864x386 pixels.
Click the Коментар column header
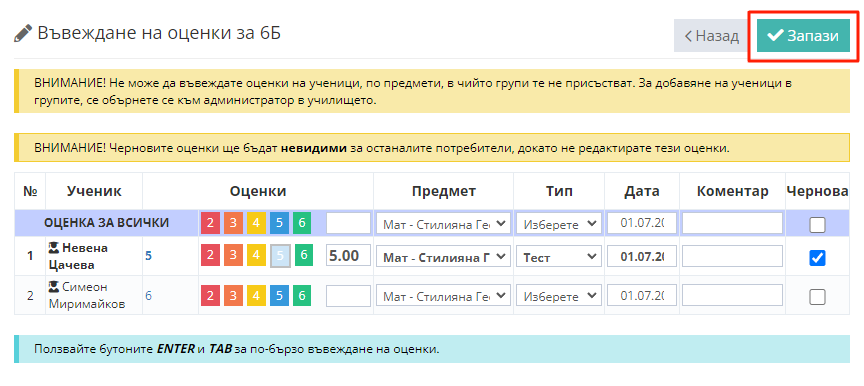(732, 192)
